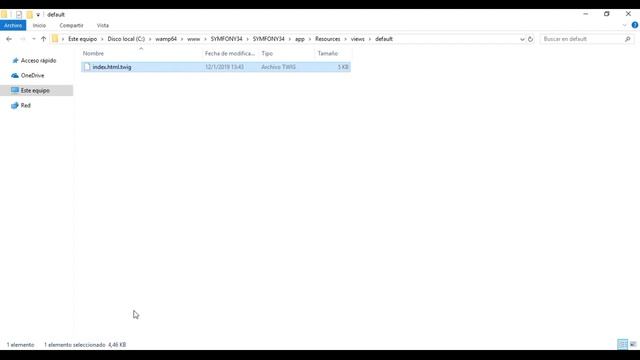Viewport: 640px width, 360px height.
Task: Open the Compartir ribbon tab
Action: (x=71, y=25)
